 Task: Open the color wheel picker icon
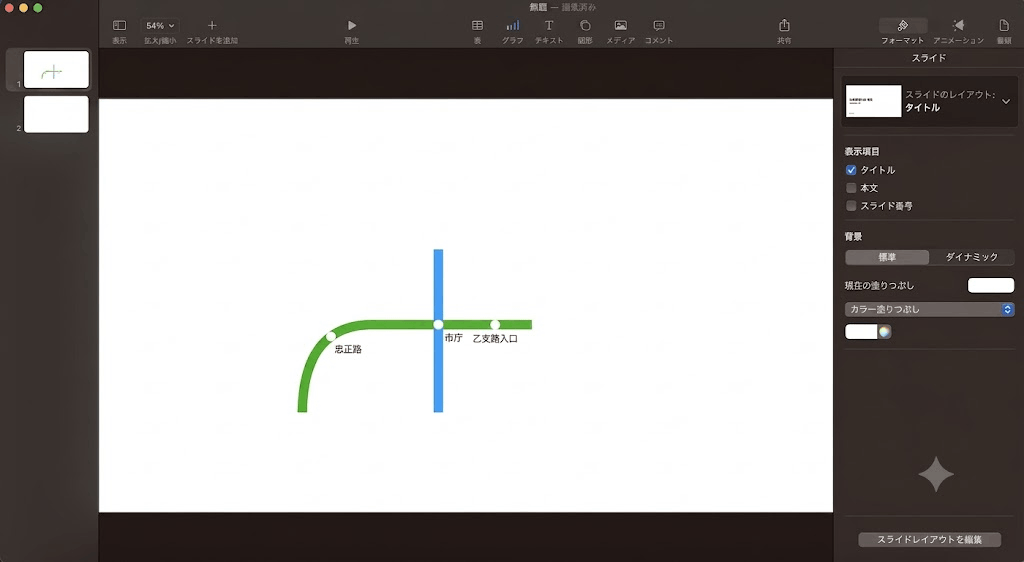884,332
